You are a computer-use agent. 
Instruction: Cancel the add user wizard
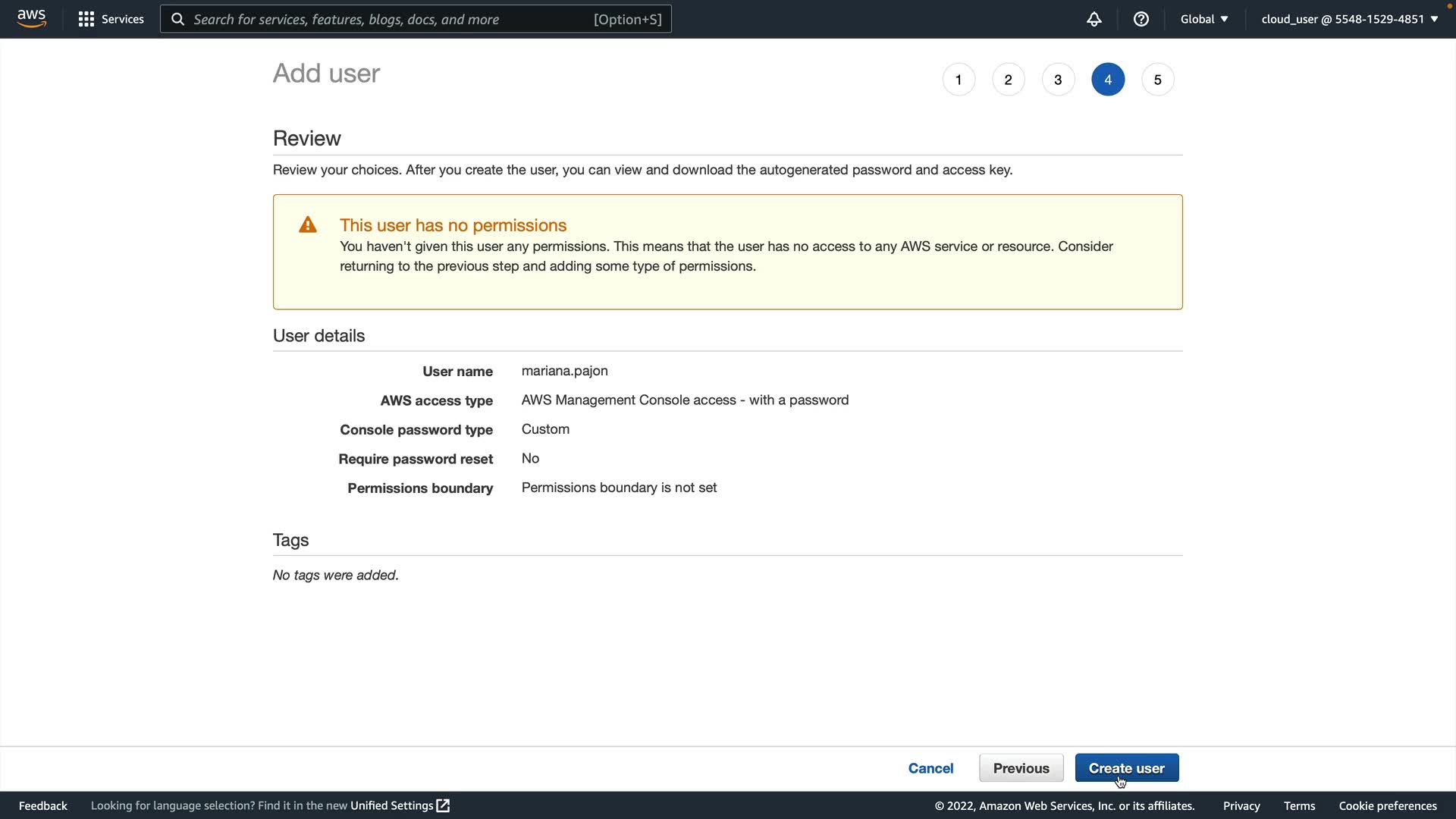pos(930,767)
